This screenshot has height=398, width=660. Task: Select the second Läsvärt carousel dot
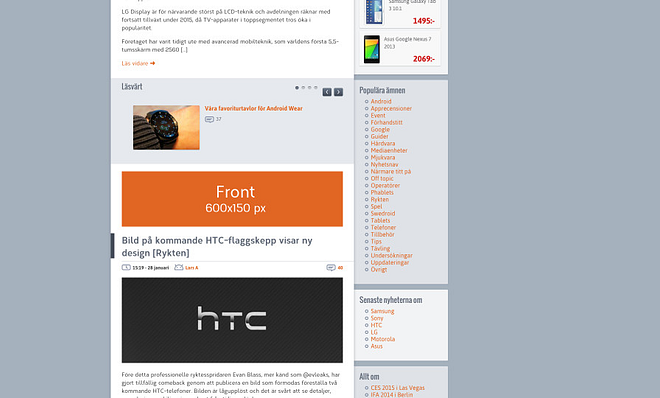coord(303,88)
